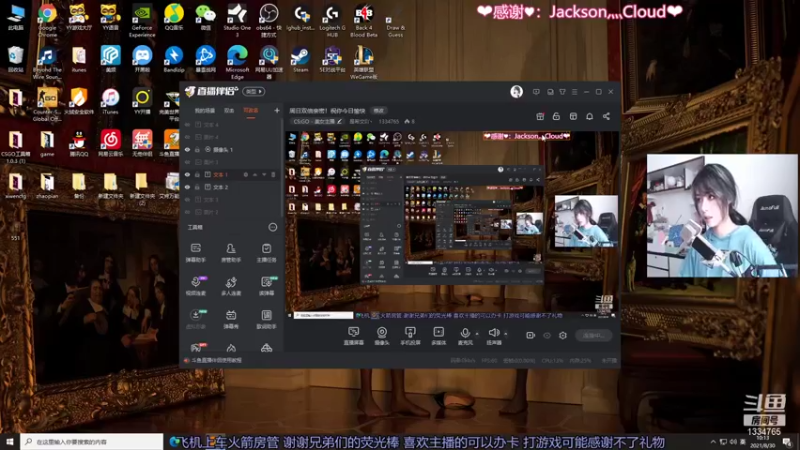Viewport: 800px width, 450px height.
Task: Expand the 房间公告 dropdown
Action: tap(360, 121)
